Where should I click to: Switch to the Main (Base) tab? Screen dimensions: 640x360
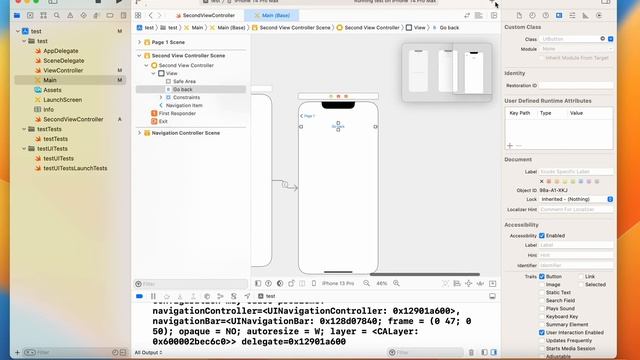272,16
